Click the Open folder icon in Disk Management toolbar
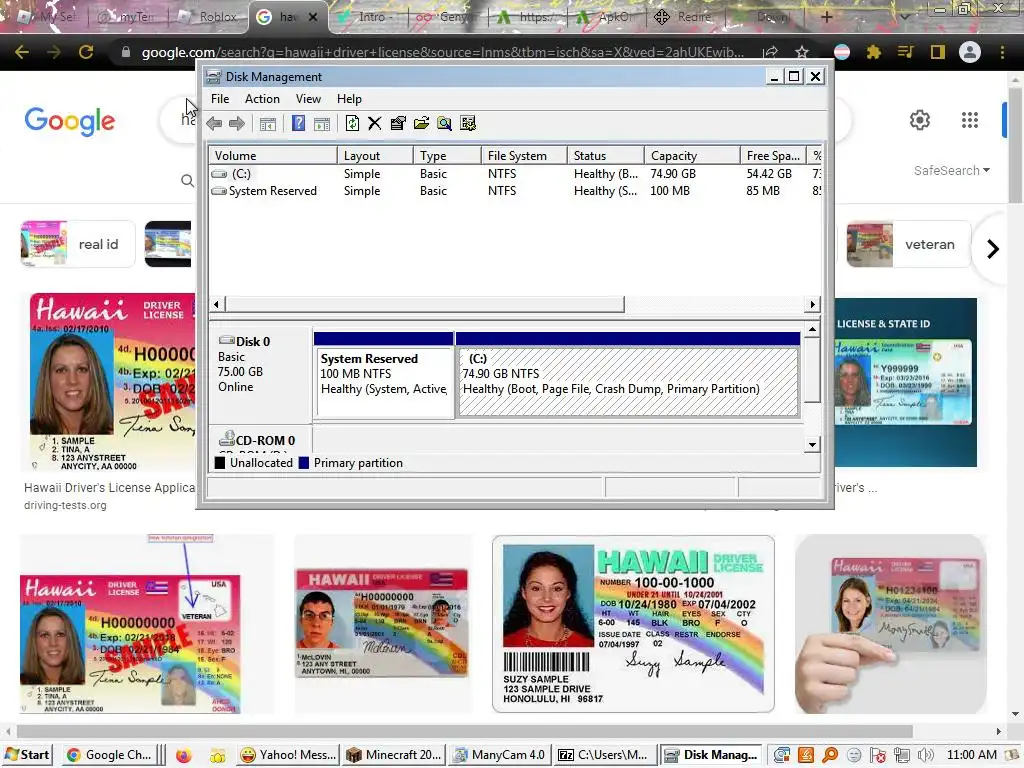 (421, 123)
